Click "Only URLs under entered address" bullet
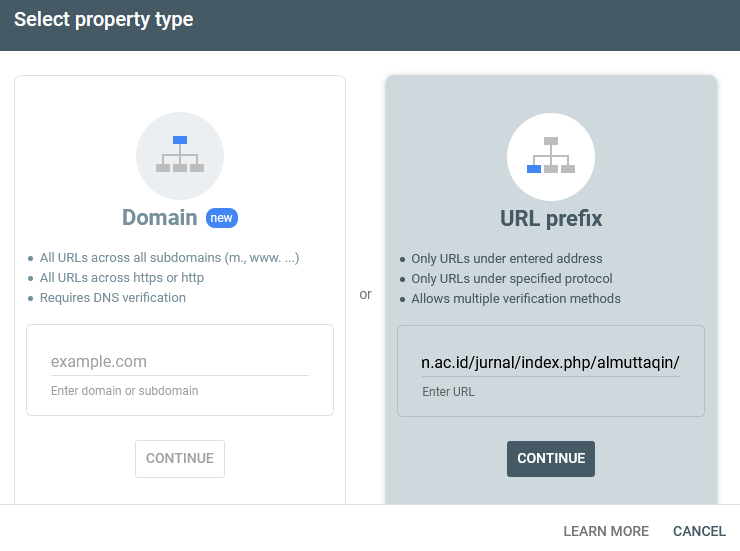The height and width of the screenshot is (551, 740). 507,259
